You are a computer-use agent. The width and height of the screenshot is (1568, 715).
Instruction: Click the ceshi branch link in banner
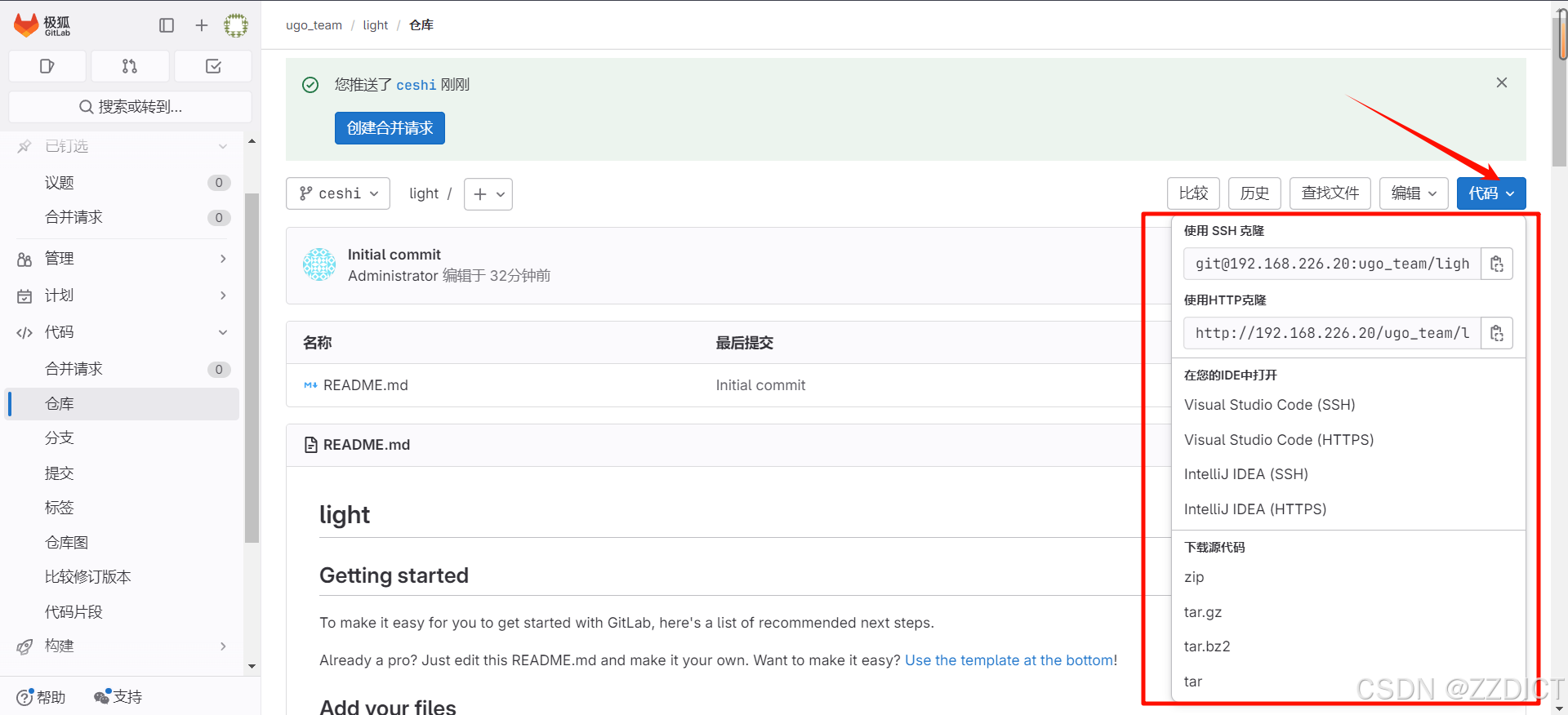coord(416,85)
